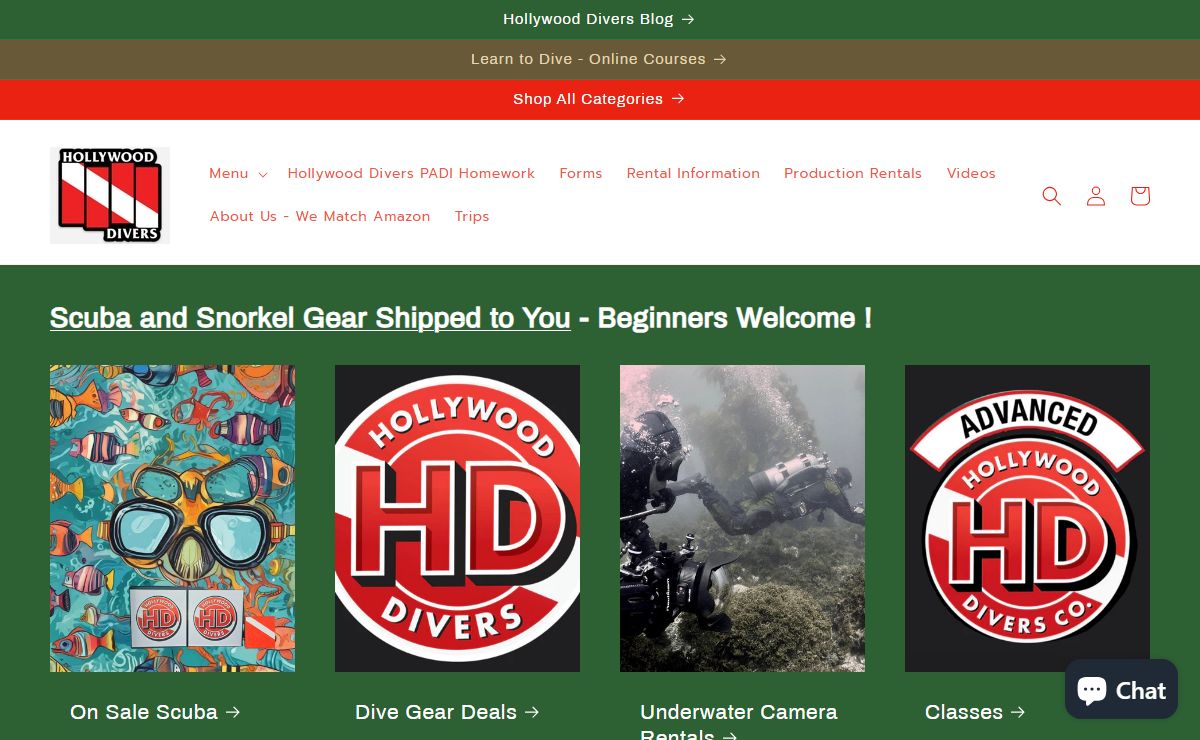Open Scuba and Snorkel Gear Shipped link
Image resolution: width=1200 pixels, height=740 pixels.
pos(310,318)
